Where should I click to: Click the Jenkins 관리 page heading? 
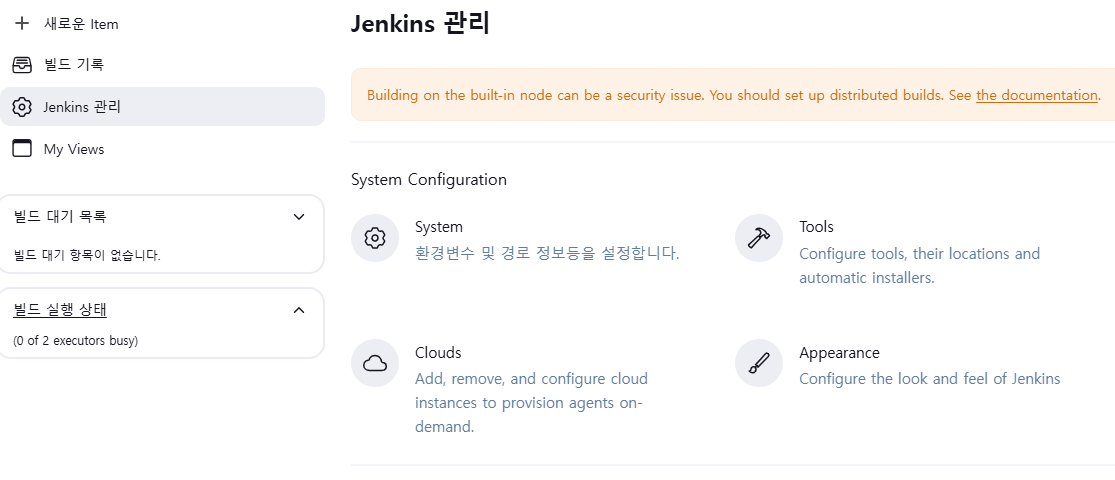point(420,23)
